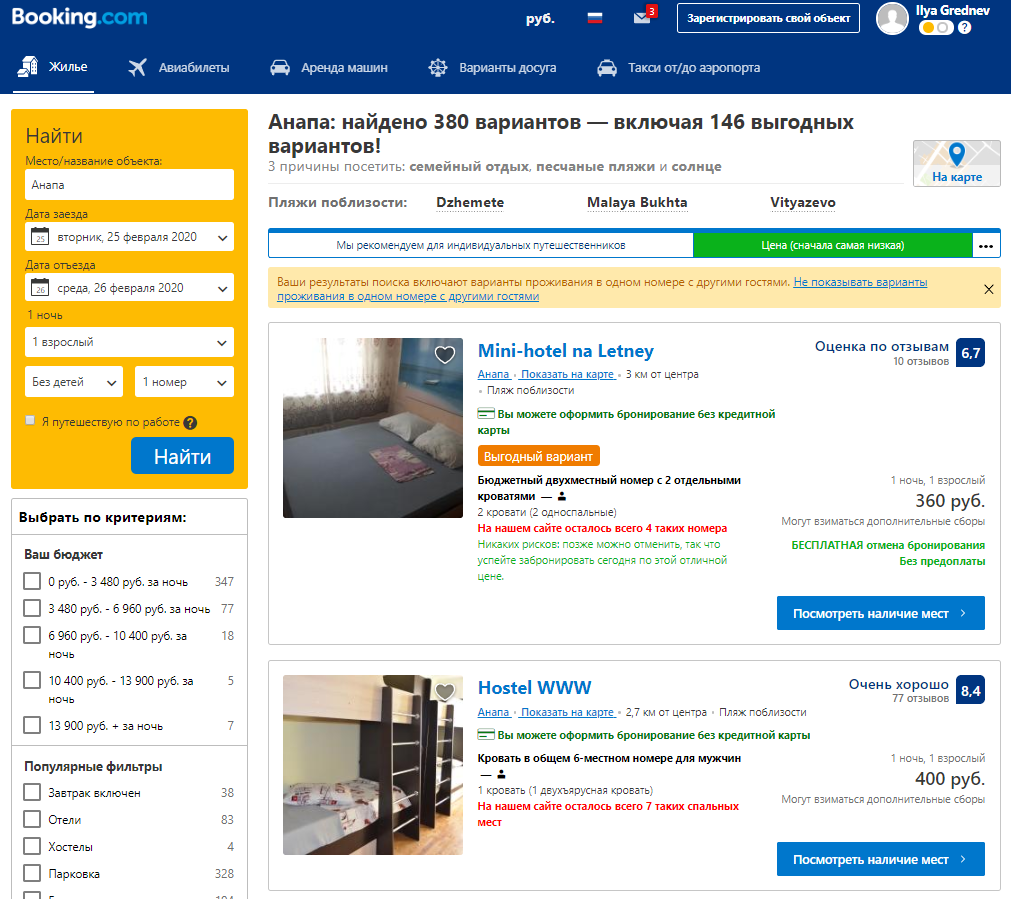Image resolution: width=1011 pixels, height=899 pixels.
Task: Check availability for Hostel WWW
Action: tap(881, 859)
